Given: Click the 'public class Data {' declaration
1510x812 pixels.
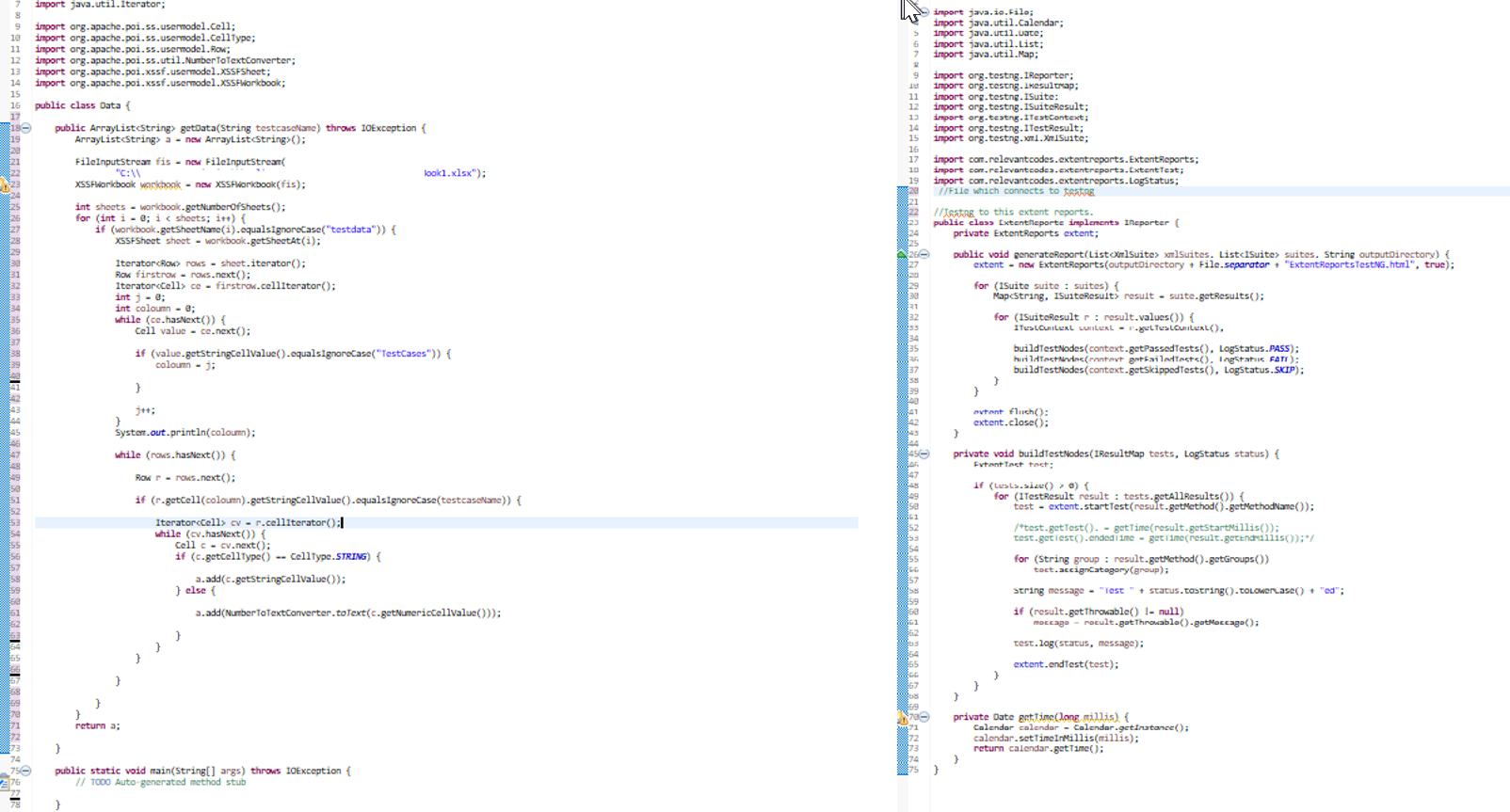Looking at the screenshot, I should 83,105.
